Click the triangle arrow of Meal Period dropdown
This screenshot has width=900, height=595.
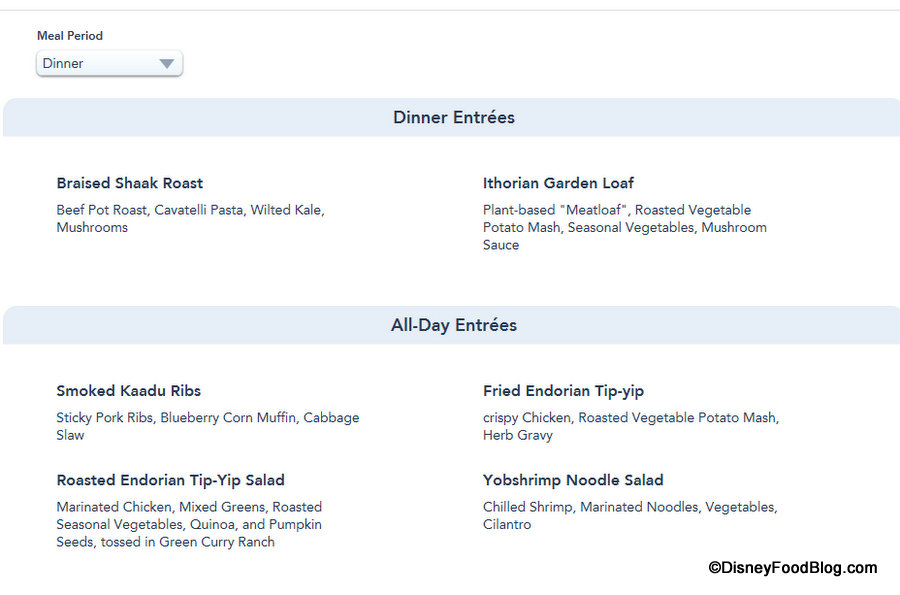167,64
